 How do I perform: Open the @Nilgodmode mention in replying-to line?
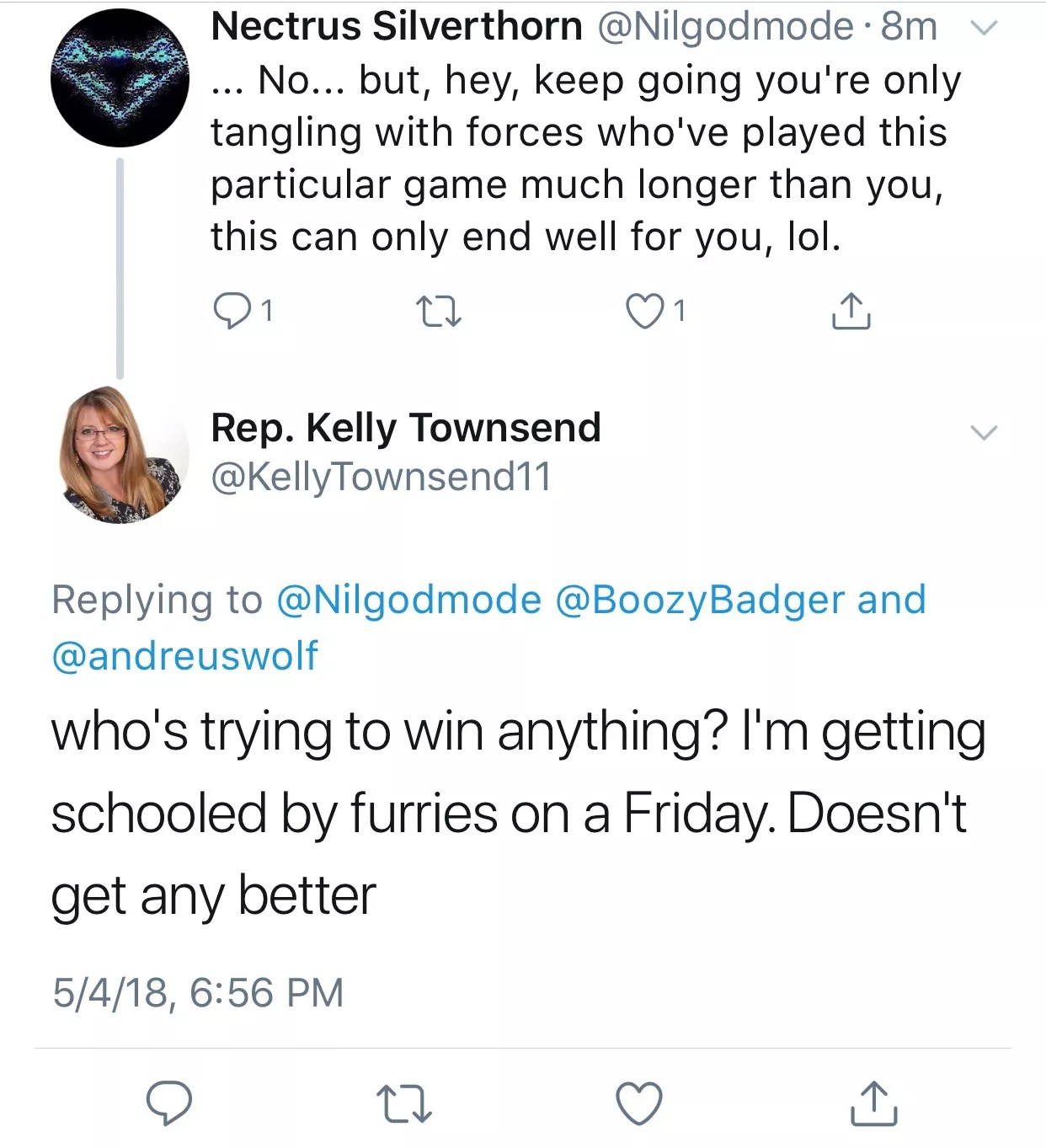click(408, 601)
